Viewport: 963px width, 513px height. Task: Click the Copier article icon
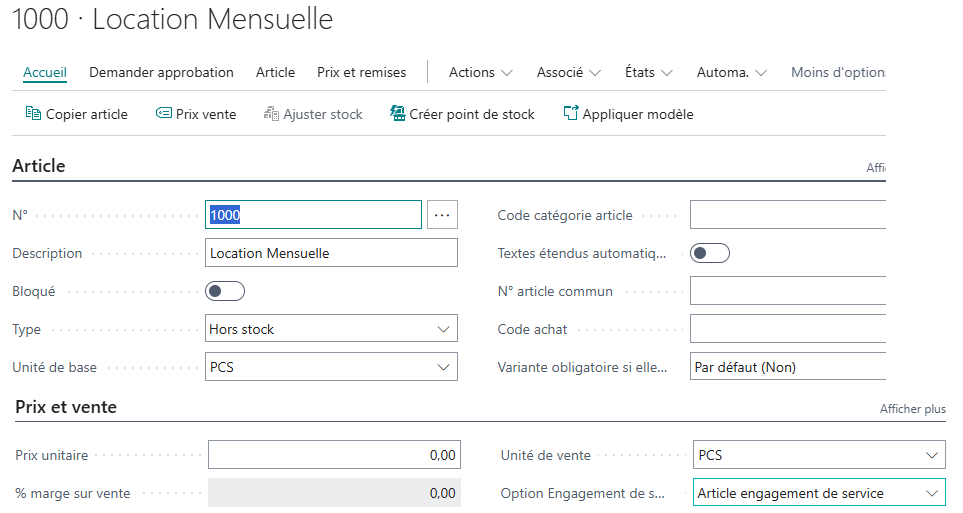33,114
